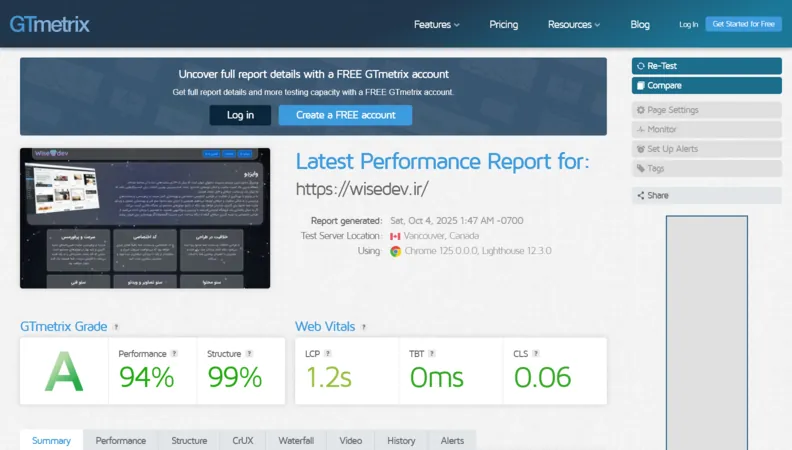792x450 pixels.
Task: Click the A grade letter
Action: (64, 372)
